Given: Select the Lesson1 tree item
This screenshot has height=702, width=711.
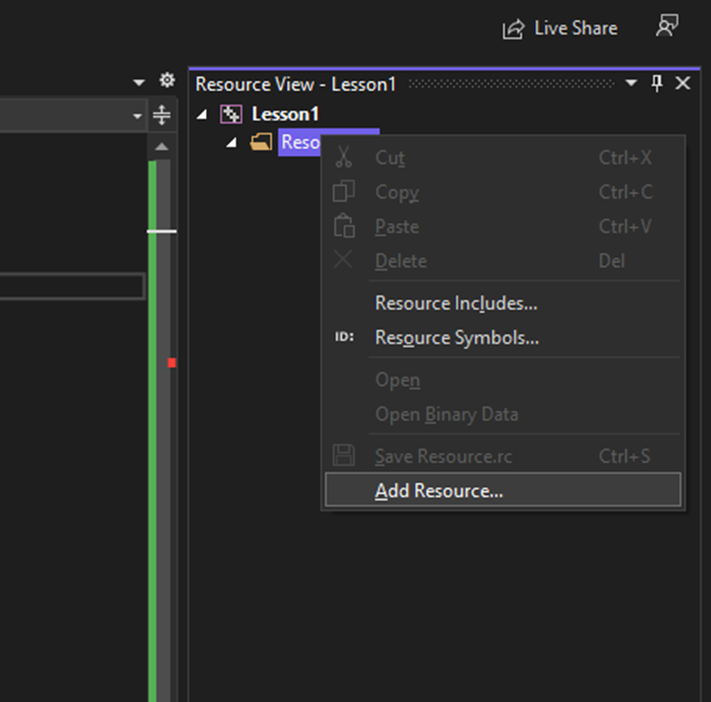Looking at the screenshot, I should 285,114.
